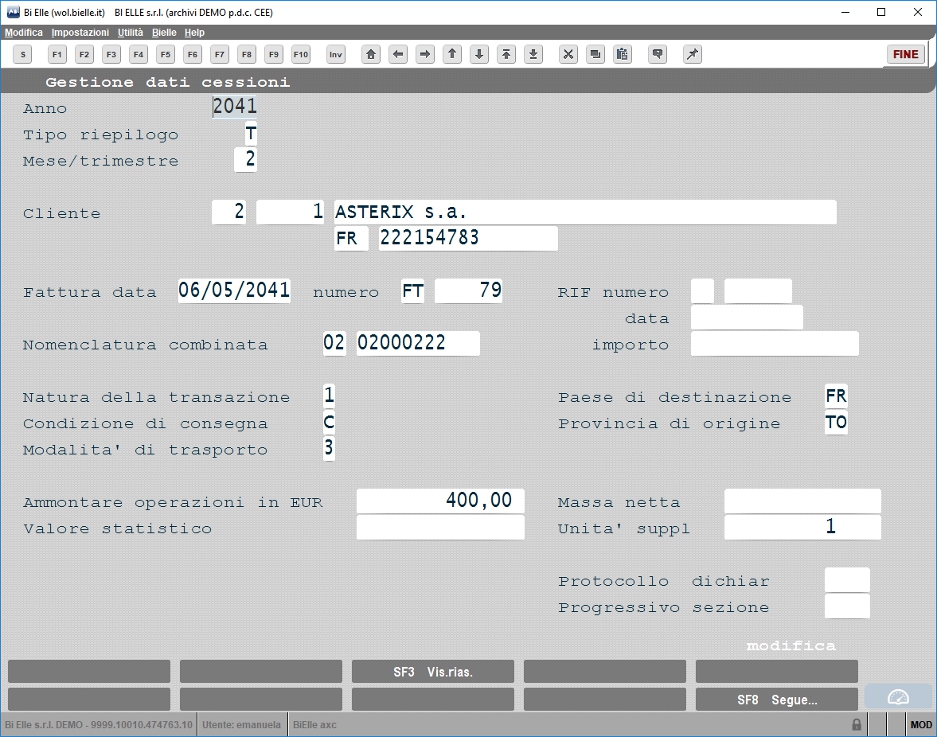The image size is (937, 737).
Task: Click the Provincia di origine field
Action: point(836,422)
